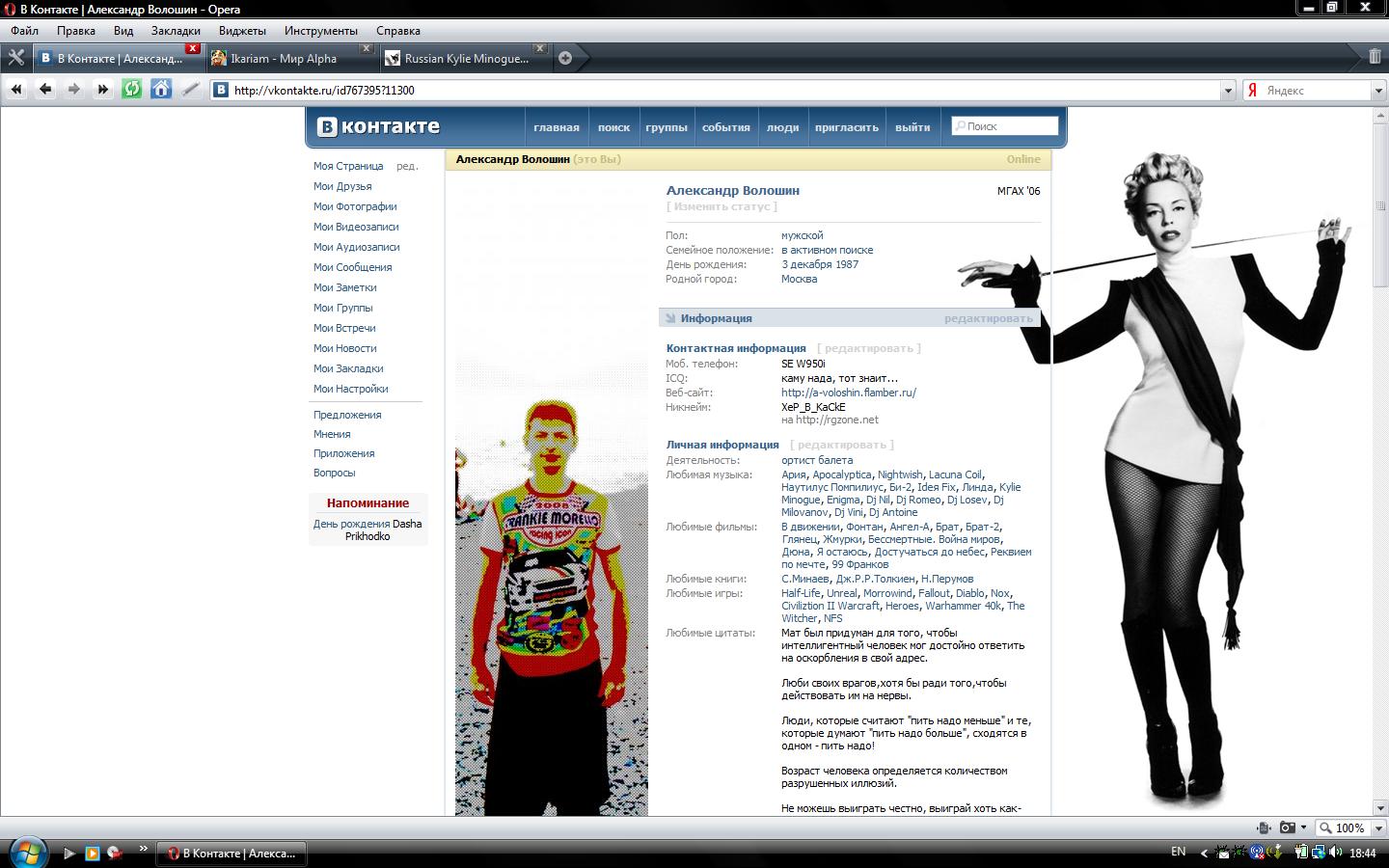The height and width of the screenshot is (868, 1389).
Task: Open the Виджеты menu
Action: pos(242,31)
